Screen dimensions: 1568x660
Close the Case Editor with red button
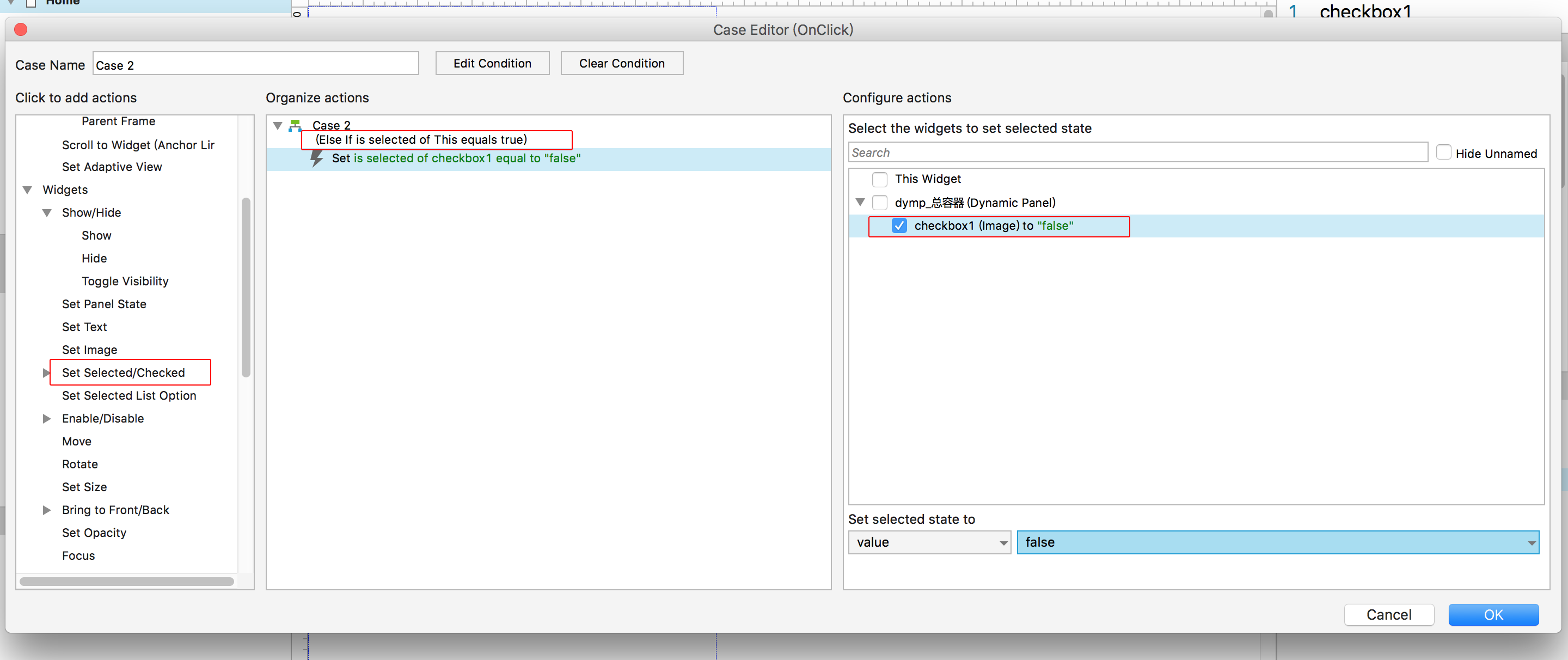coord(21,29)
